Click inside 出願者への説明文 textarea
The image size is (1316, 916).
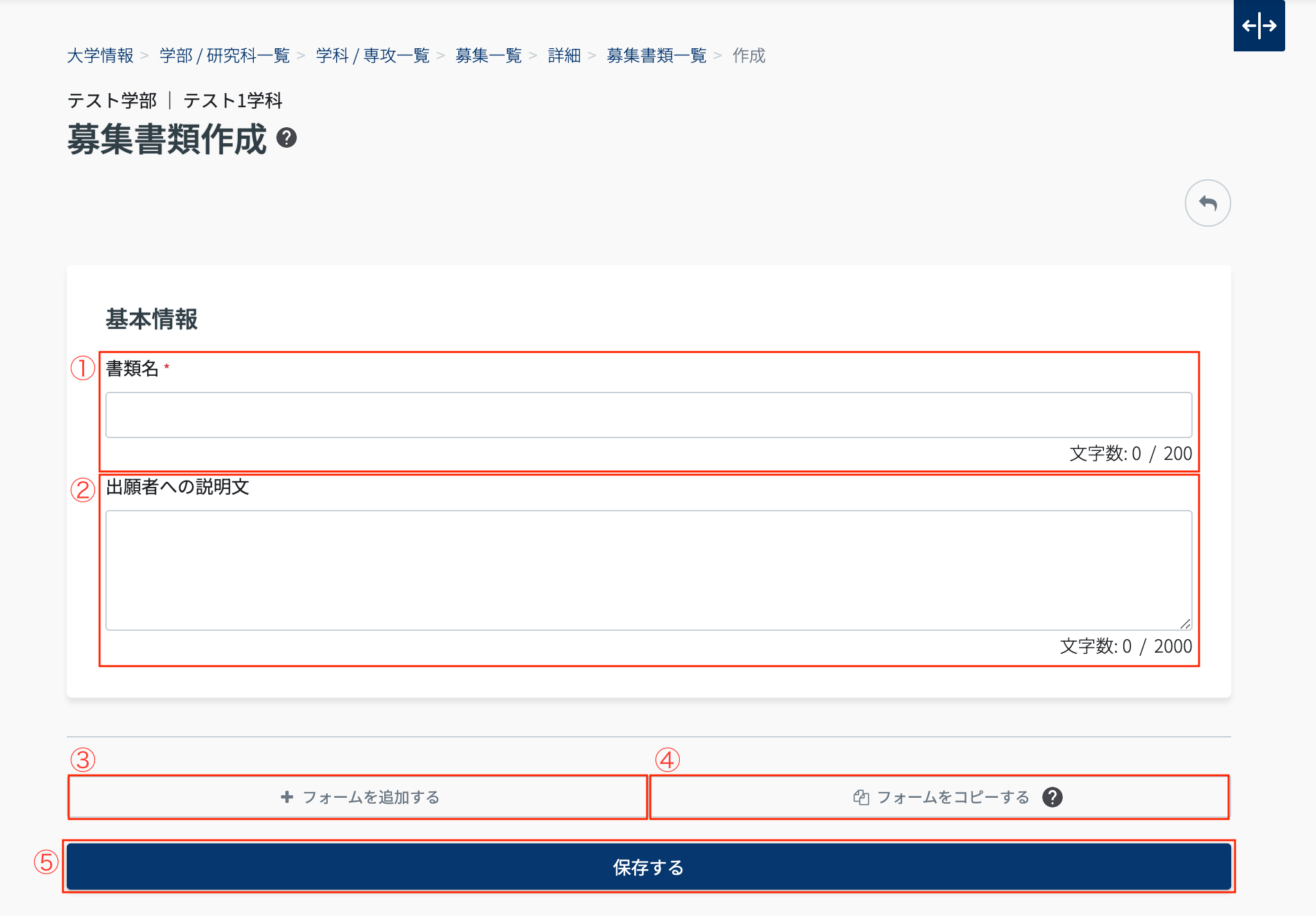(x=648, y=570)
